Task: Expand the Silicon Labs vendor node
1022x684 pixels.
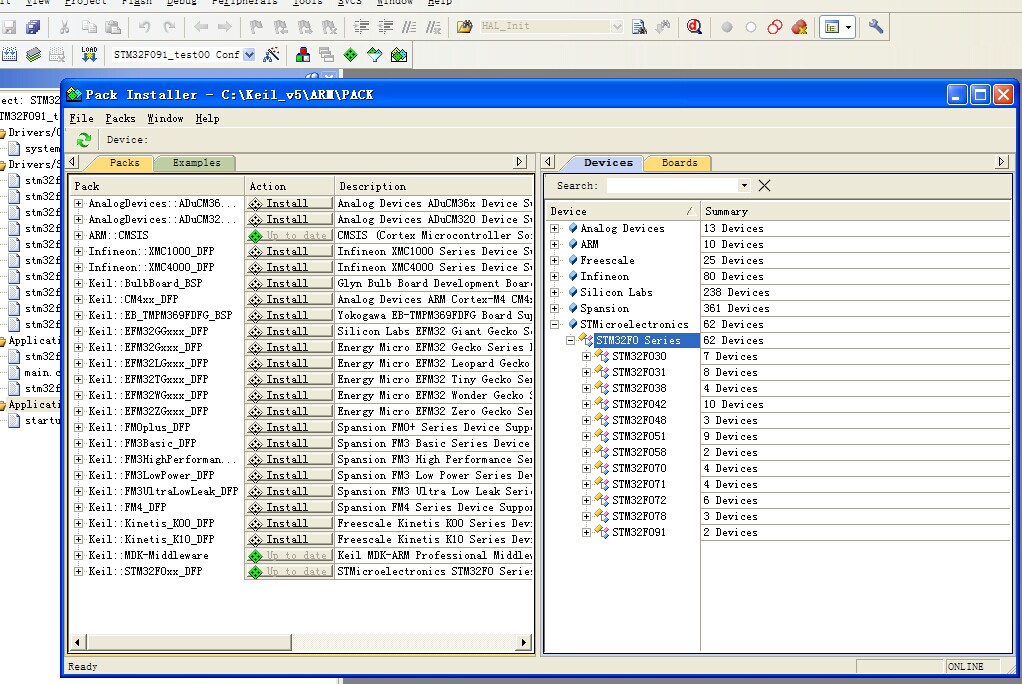Action: point(555,292)
